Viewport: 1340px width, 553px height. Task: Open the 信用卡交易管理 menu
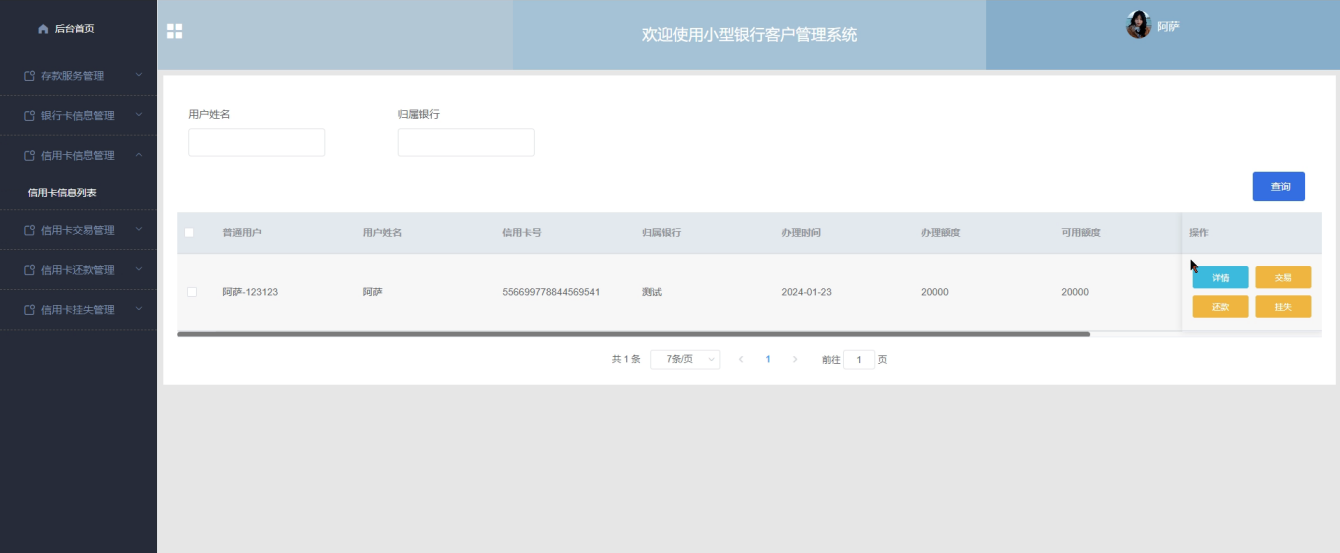click(x=78, y=230)
